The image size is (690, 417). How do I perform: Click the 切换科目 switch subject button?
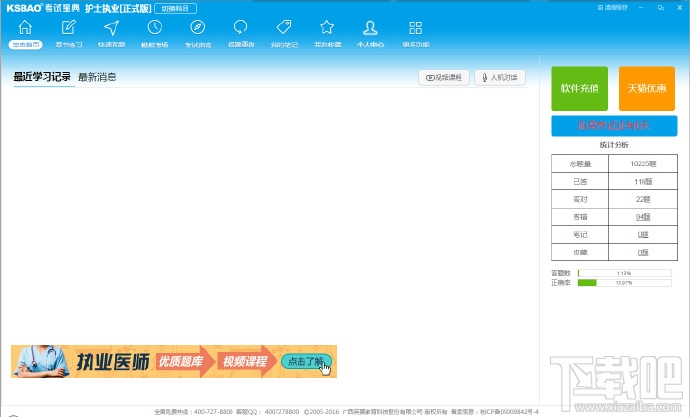(175, 8)
